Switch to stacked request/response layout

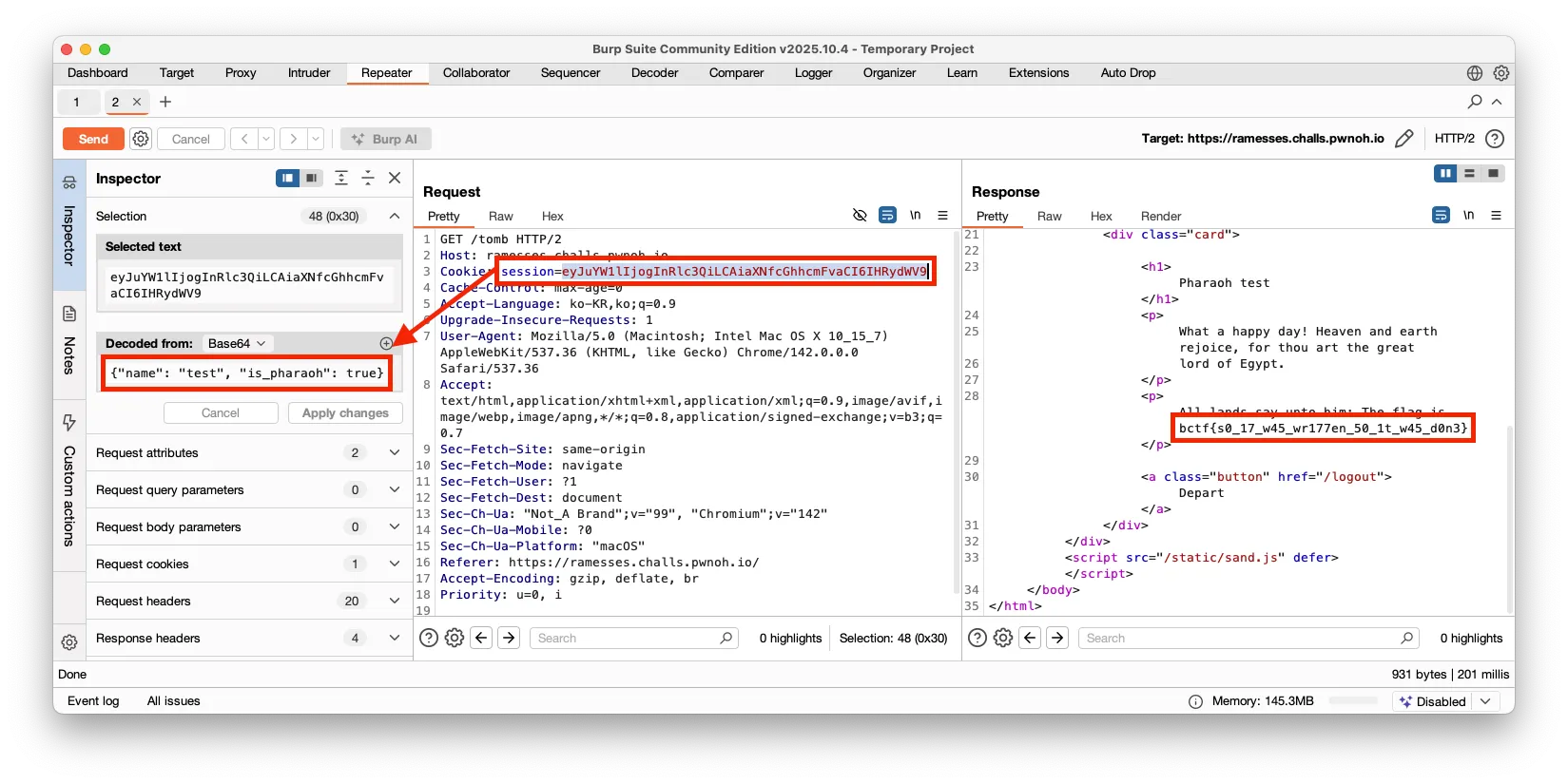tap(1470, 173)
